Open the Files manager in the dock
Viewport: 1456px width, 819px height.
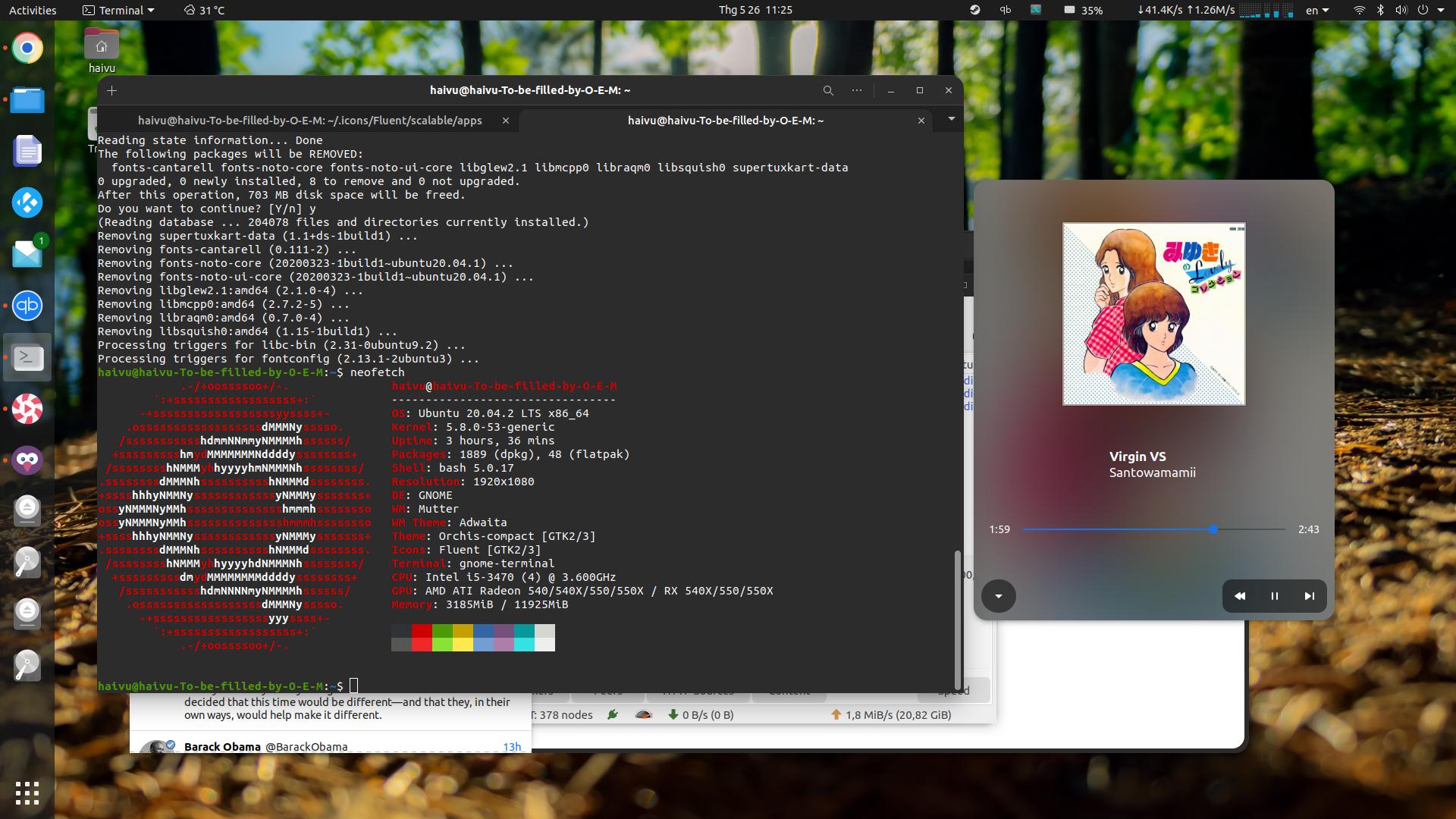click(x=27, y=100)
